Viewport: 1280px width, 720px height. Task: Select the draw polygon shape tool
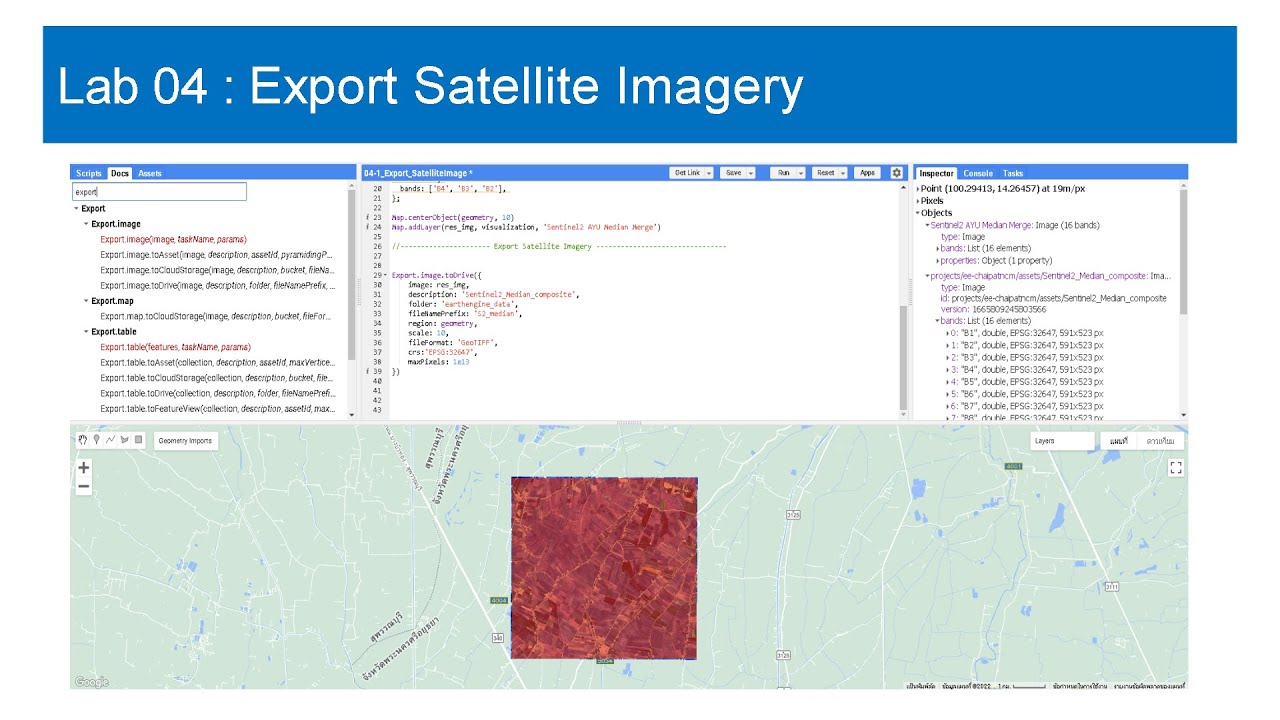tap(125, 440)
